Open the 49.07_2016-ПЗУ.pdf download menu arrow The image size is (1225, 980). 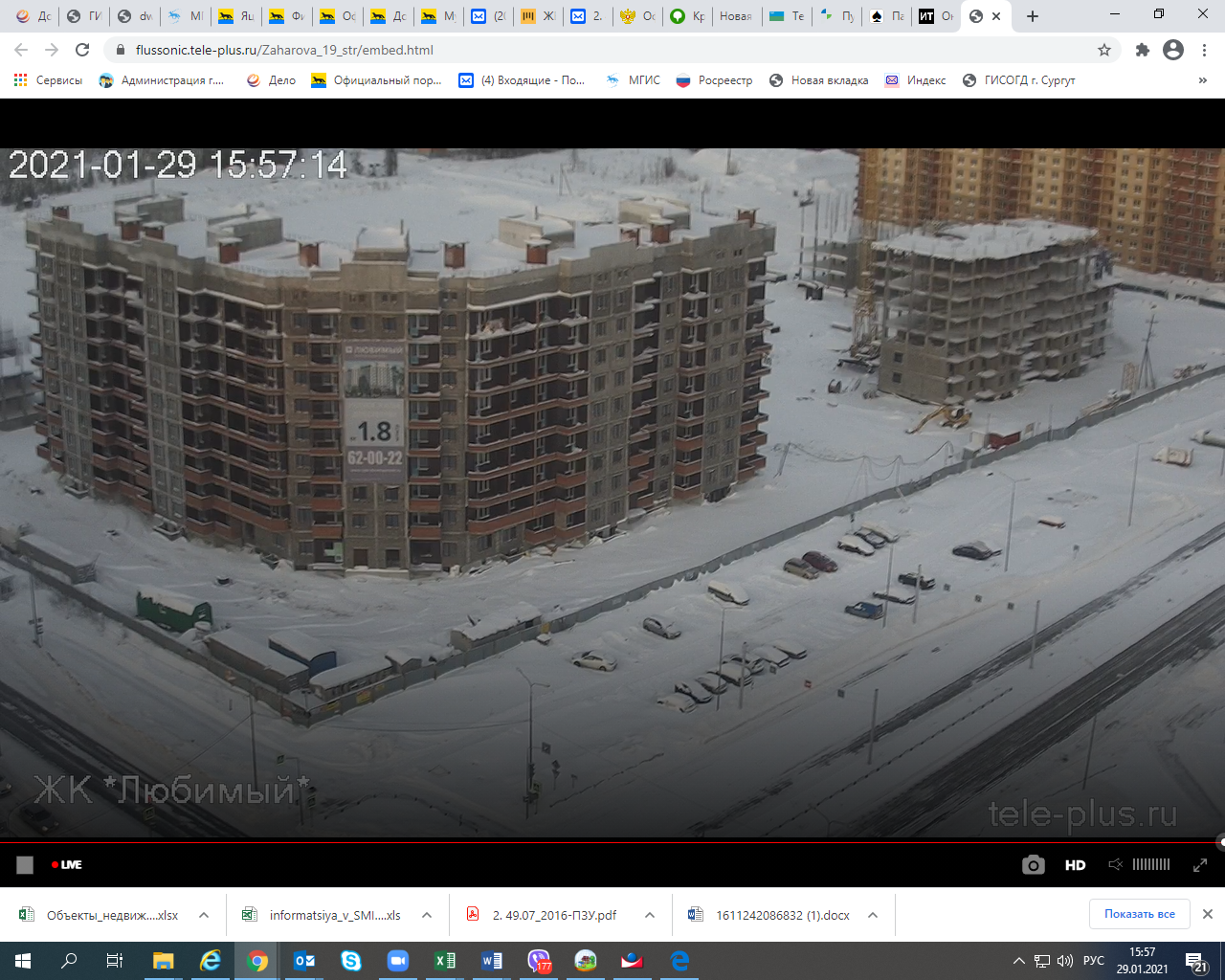(x=650, y=915)
